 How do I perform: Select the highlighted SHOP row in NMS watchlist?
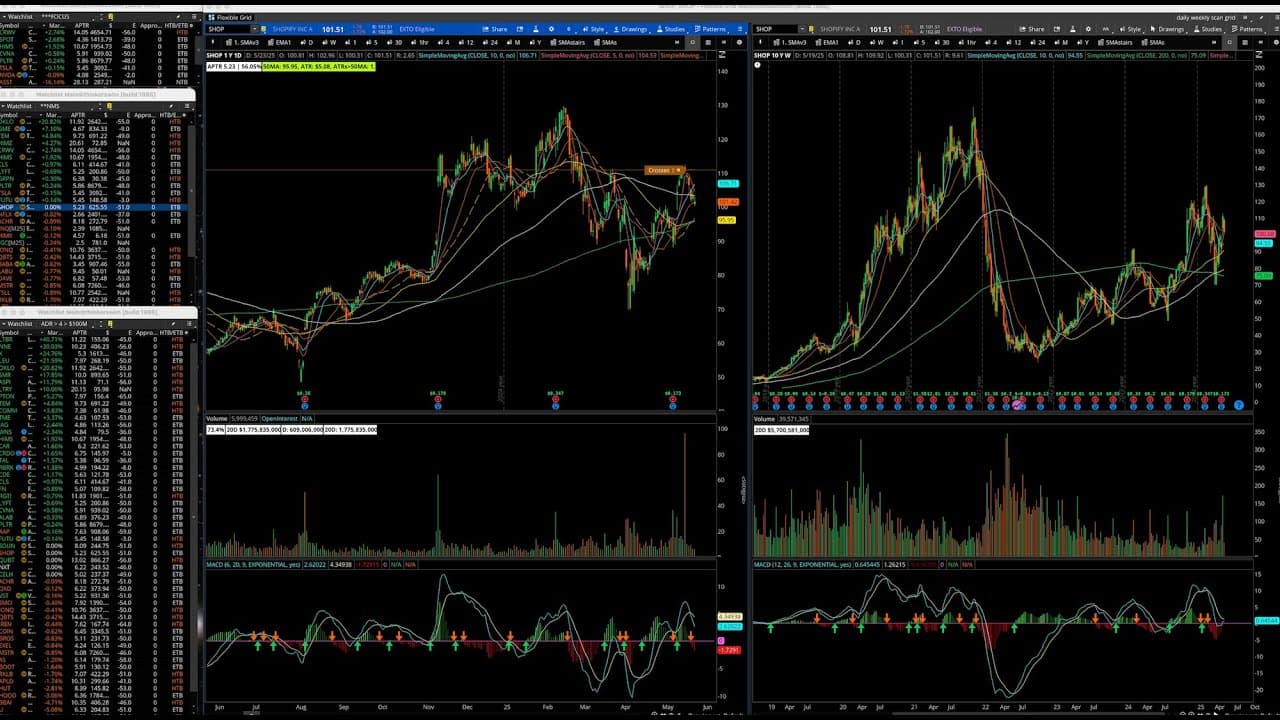coord(93,207)
